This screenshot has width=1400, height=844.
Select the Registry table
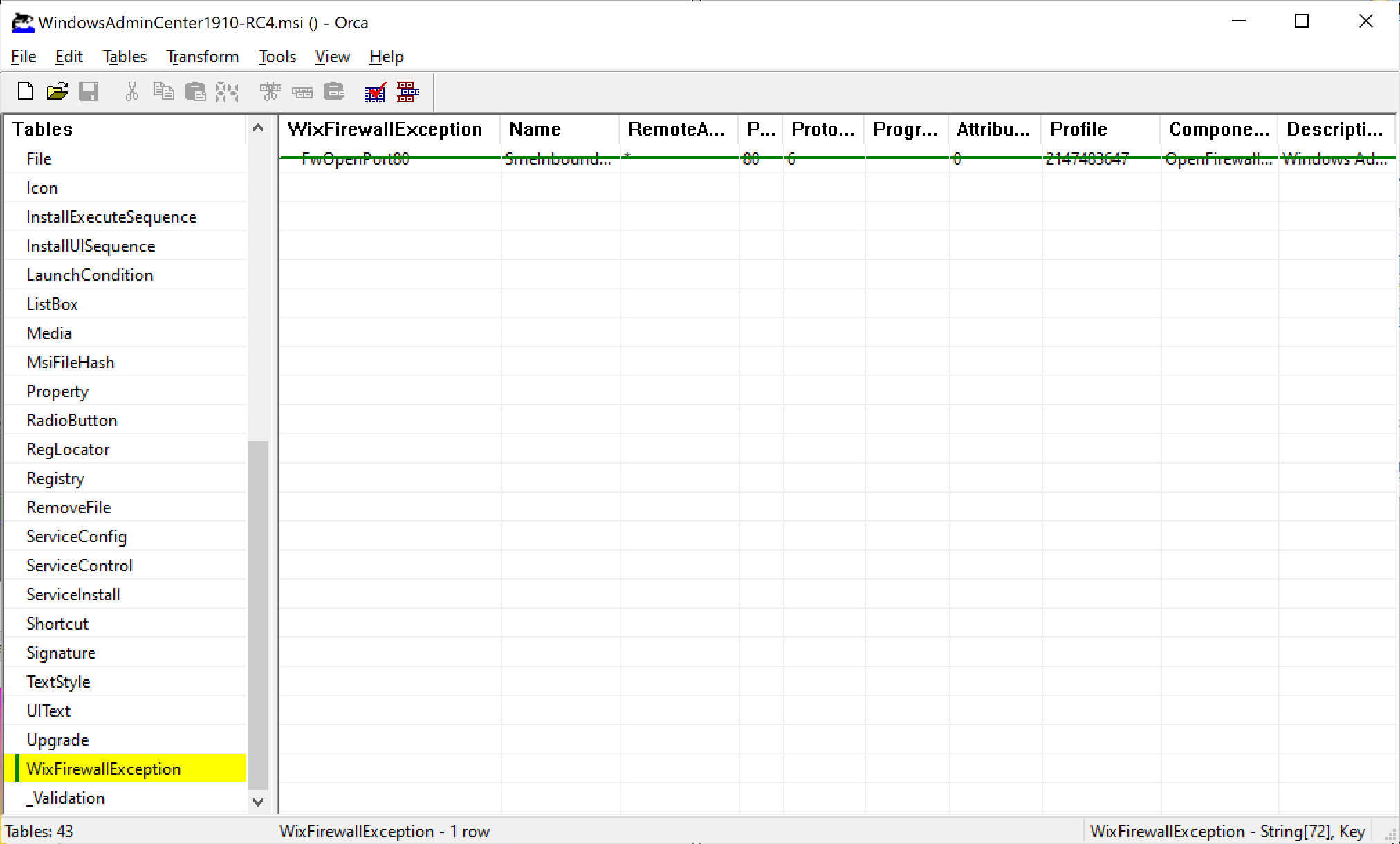[126, 478]
